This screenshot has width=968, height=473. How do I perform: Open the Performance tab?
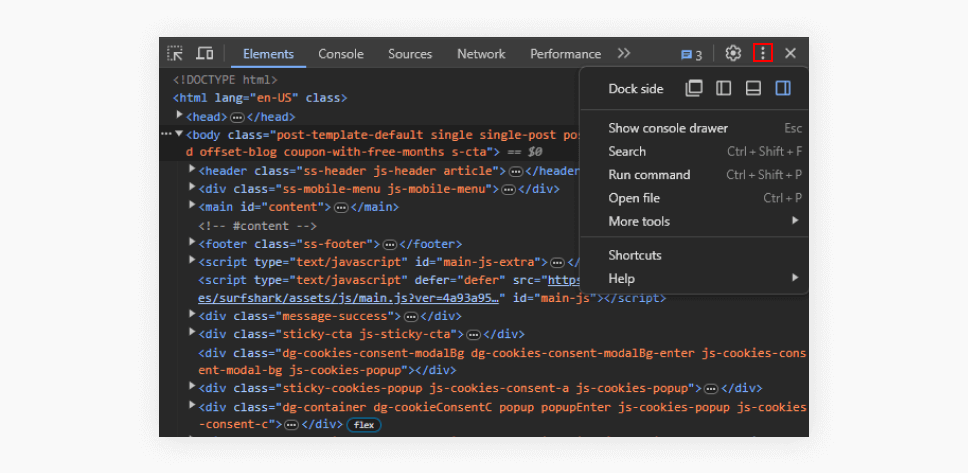tap(565, 54)
